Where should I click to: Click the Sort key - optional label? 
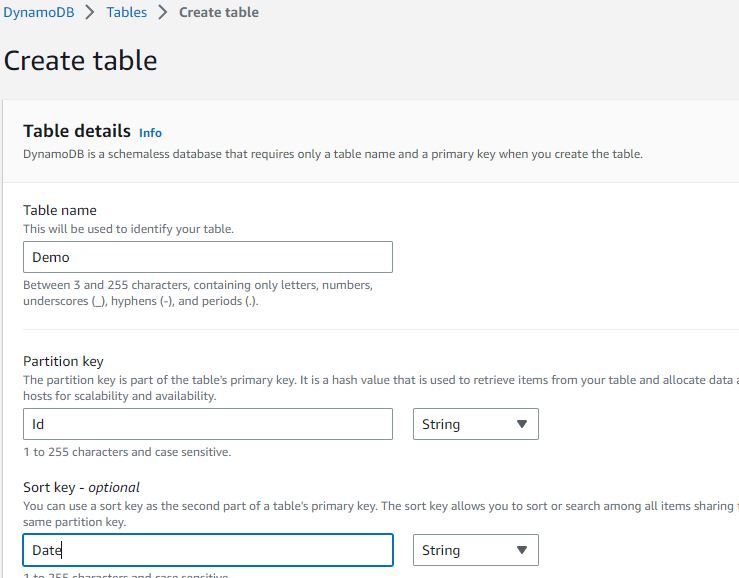pos(82,487)
